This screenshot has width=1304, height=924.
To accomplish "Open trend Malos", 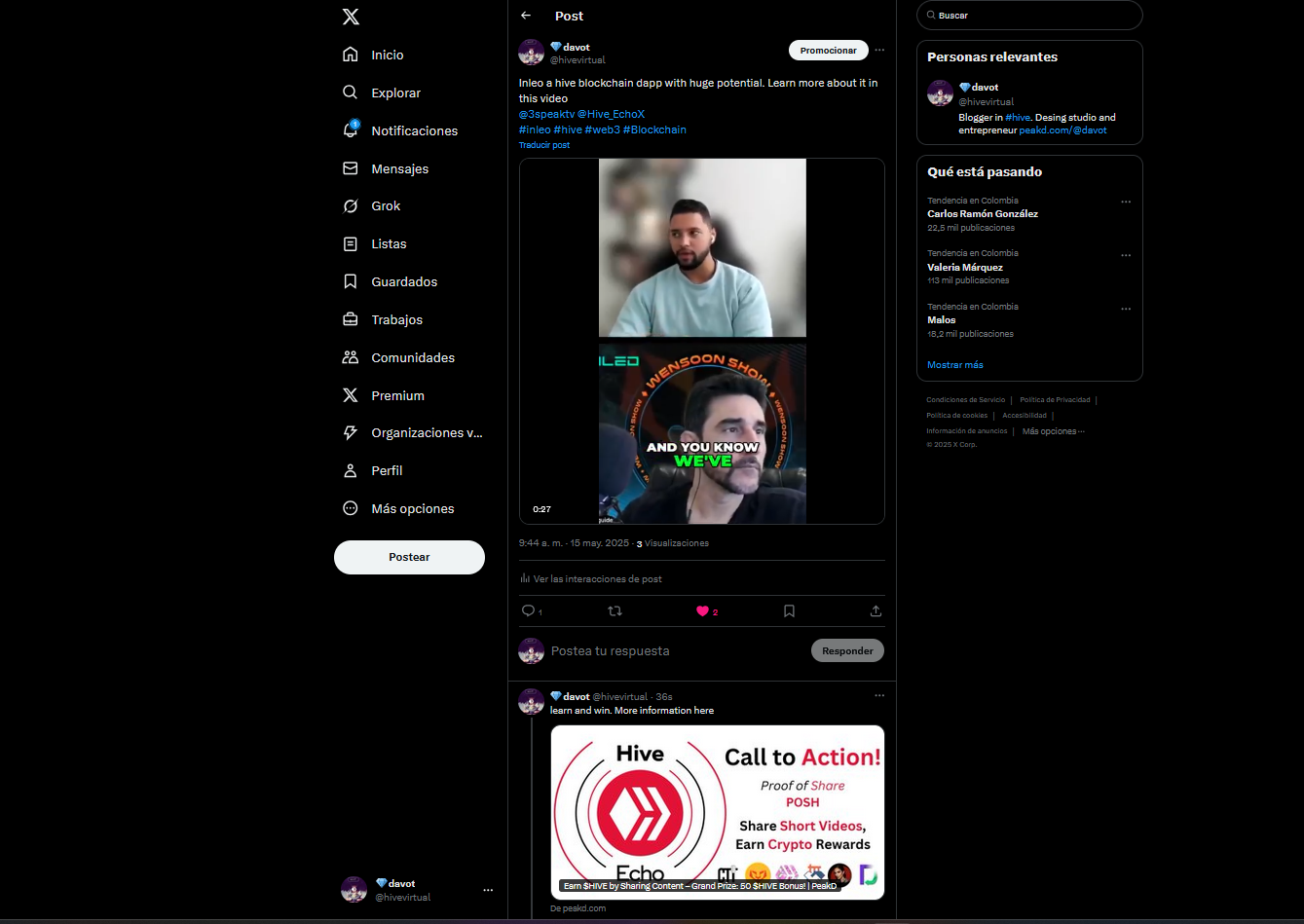I will tap(942, 319).
